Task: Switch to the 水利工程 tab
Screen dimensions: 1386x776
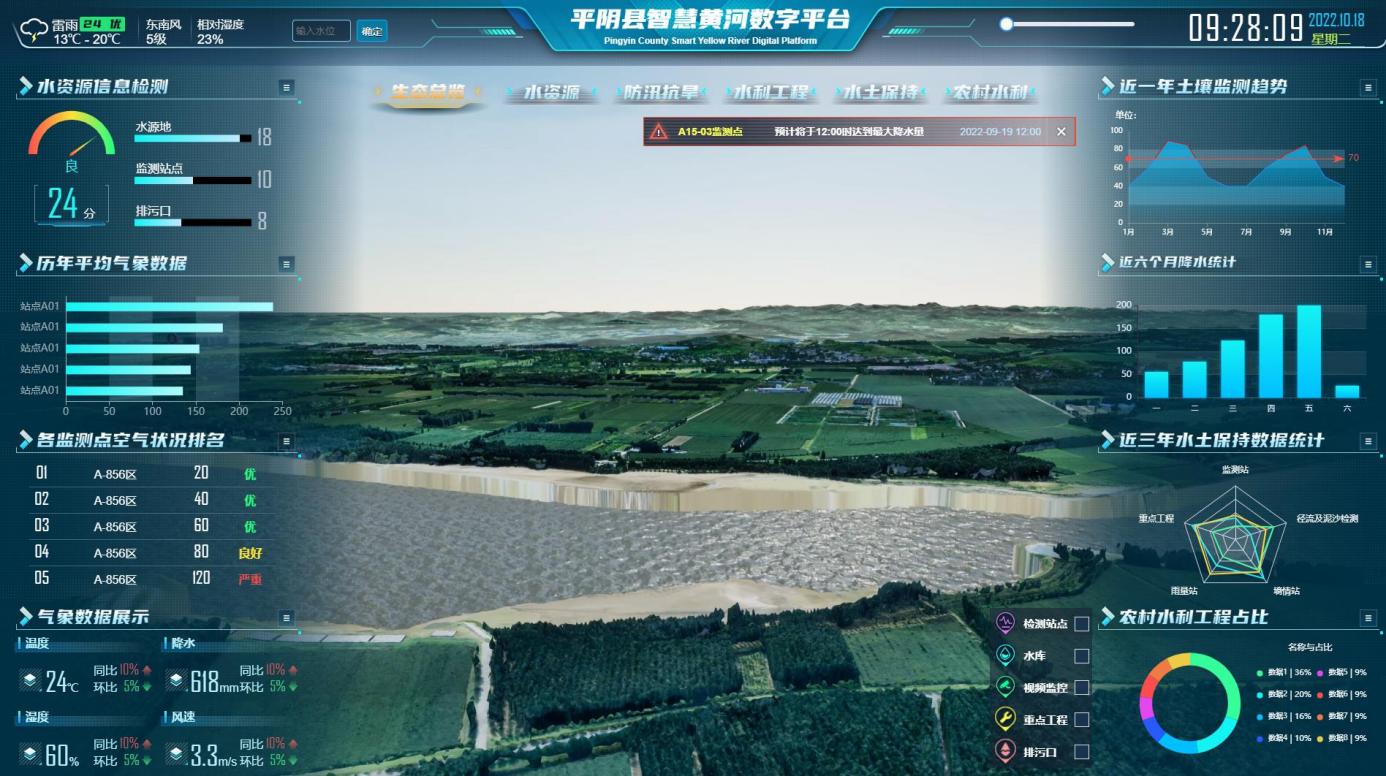Action: [x=771, y=92]
